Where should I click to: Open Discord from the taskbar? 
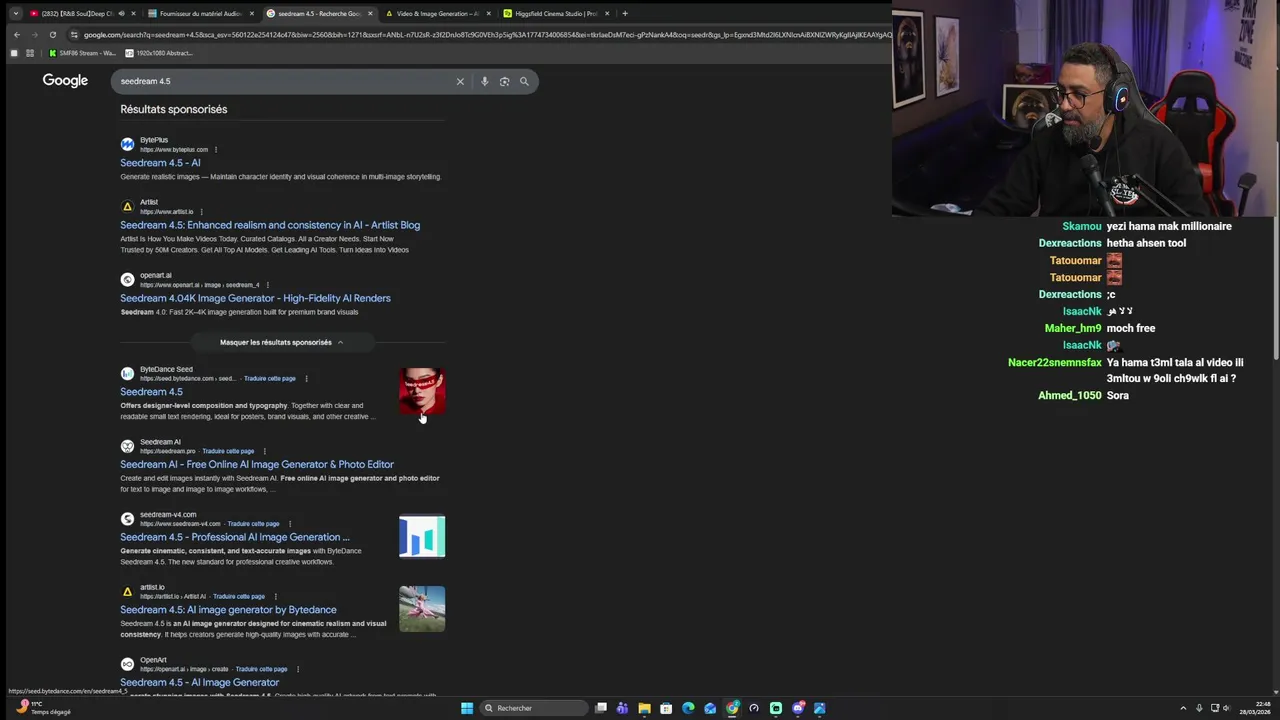(x=798, y=708)
